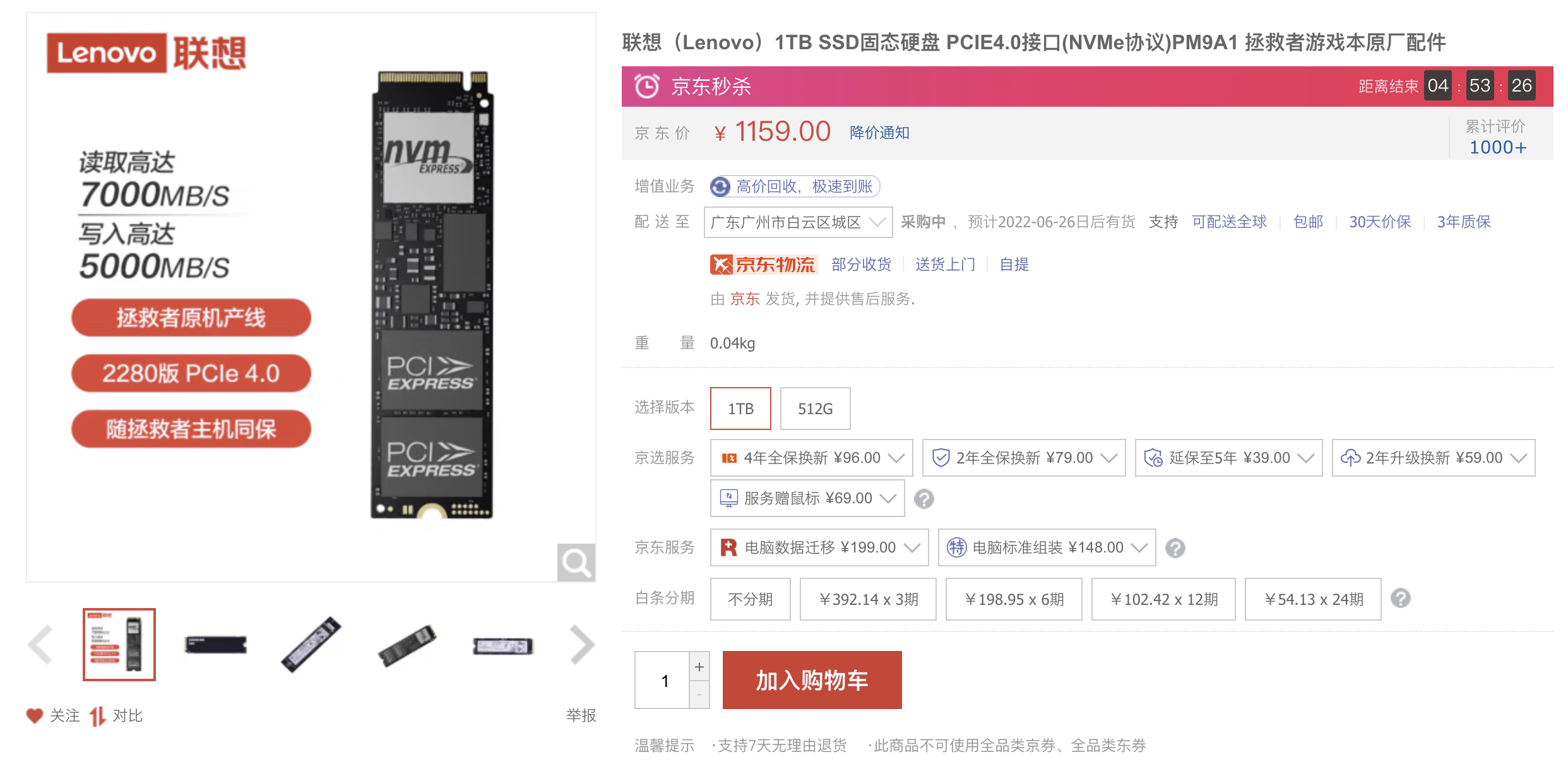Click question mark icon after 24期 installment
The height and width of the screenshot is (764, 1568).
(x=1401, y=598)
